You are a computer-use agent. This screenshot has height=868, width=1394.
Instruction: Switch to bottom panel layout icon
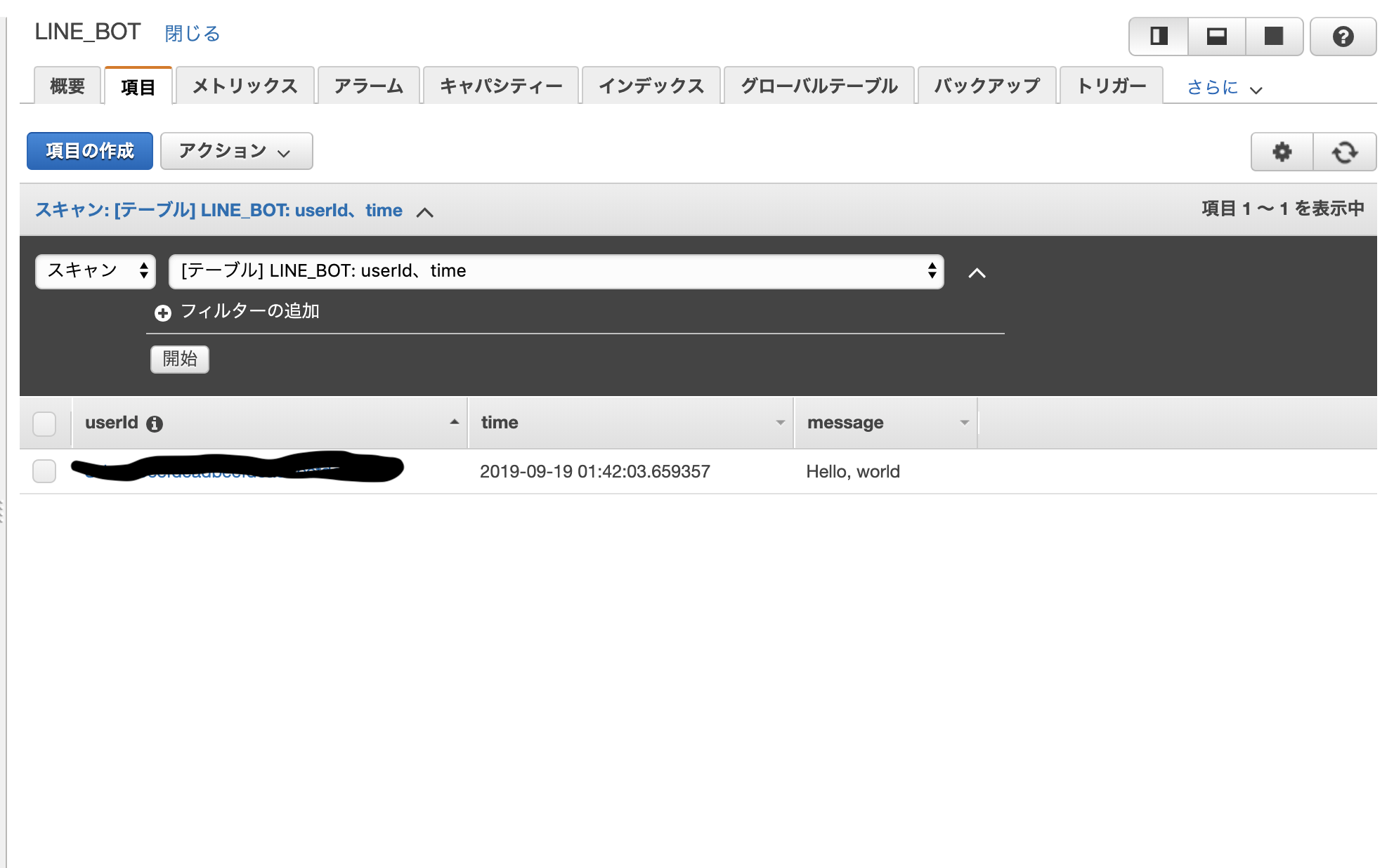[x=1216, y=36]
